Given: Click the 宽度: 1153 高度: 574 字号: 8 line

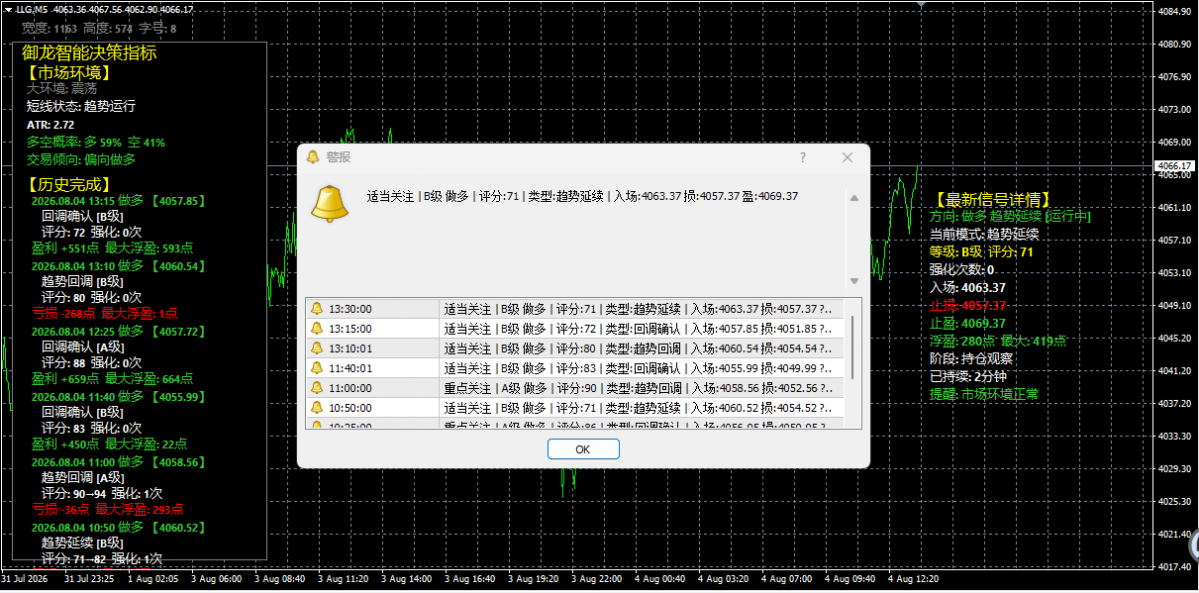Looking at the screenshot, I should point(99,28).
